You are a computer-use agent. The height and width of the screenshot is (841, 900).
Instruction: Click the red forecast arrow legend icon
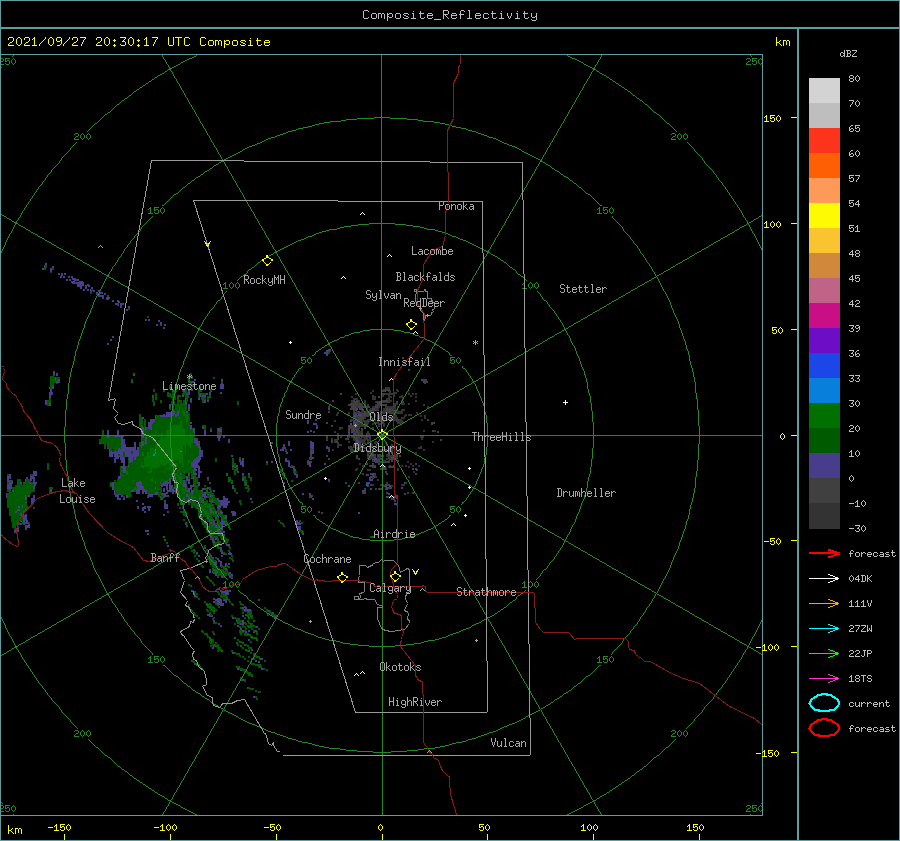pos(824,553)
